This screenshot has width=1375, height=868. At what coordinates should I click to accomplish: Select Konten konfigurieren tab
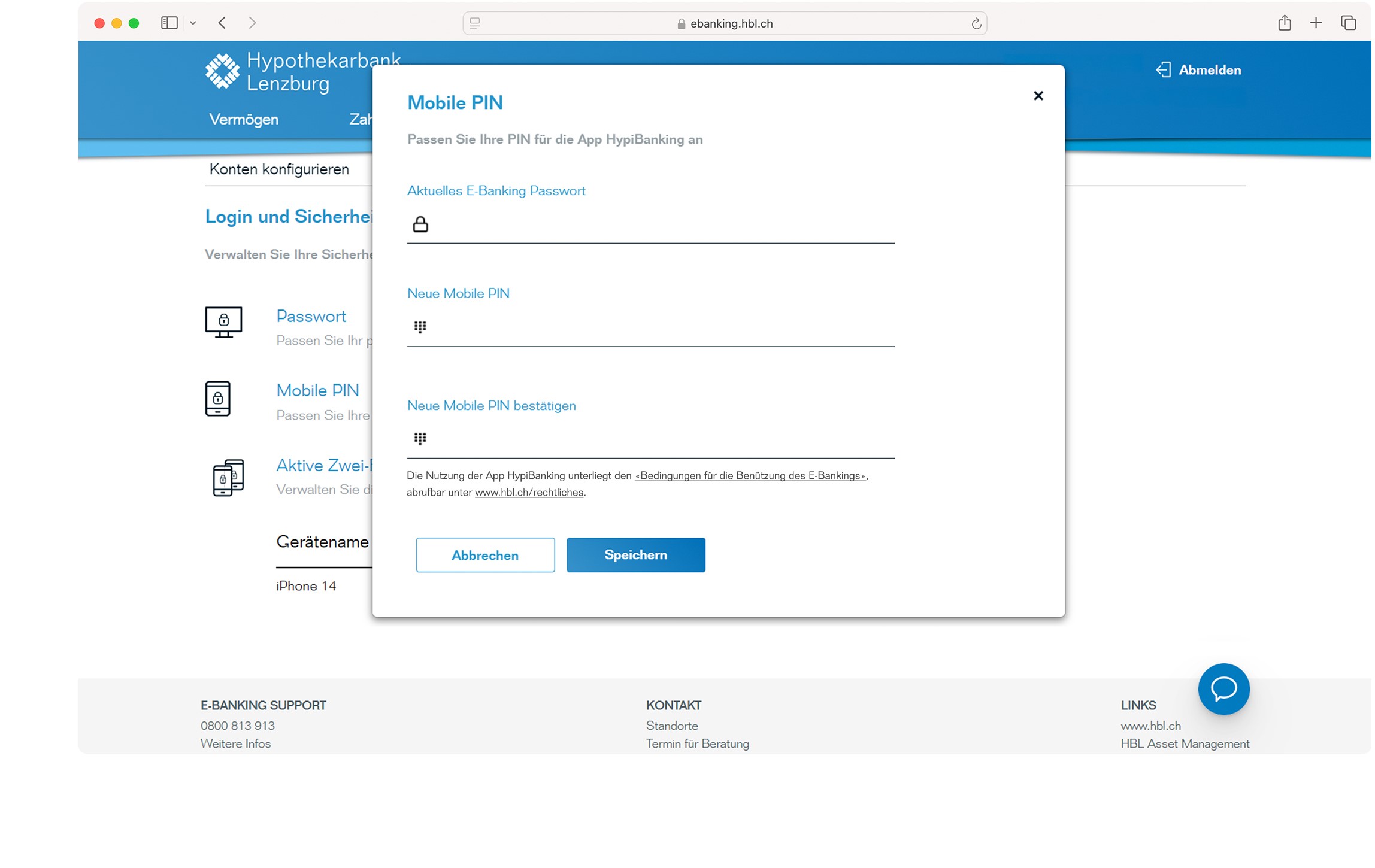280,170
